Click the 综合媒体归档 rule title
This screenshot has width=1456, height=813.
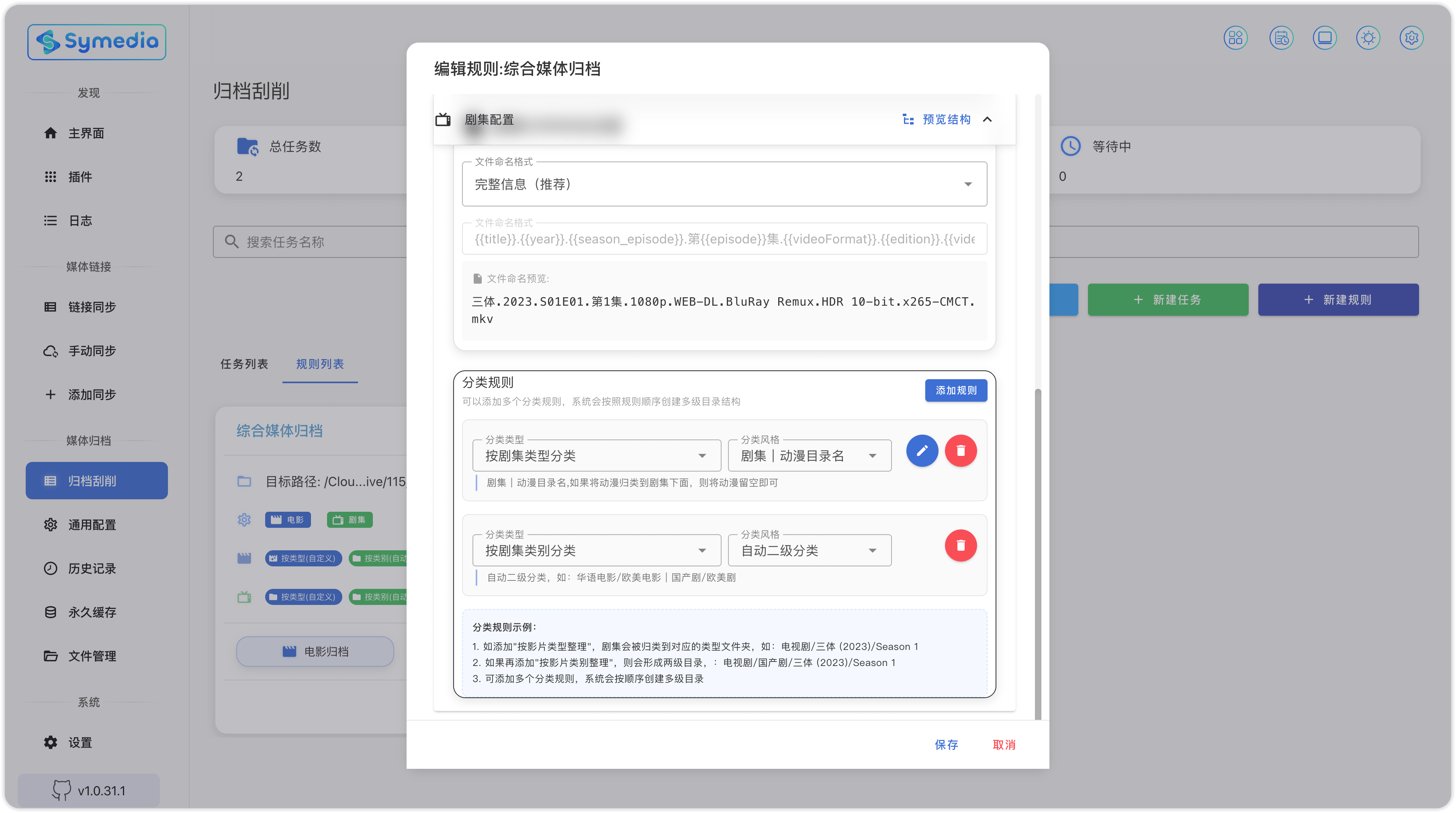pyautogui.click(x=279, y=431)
